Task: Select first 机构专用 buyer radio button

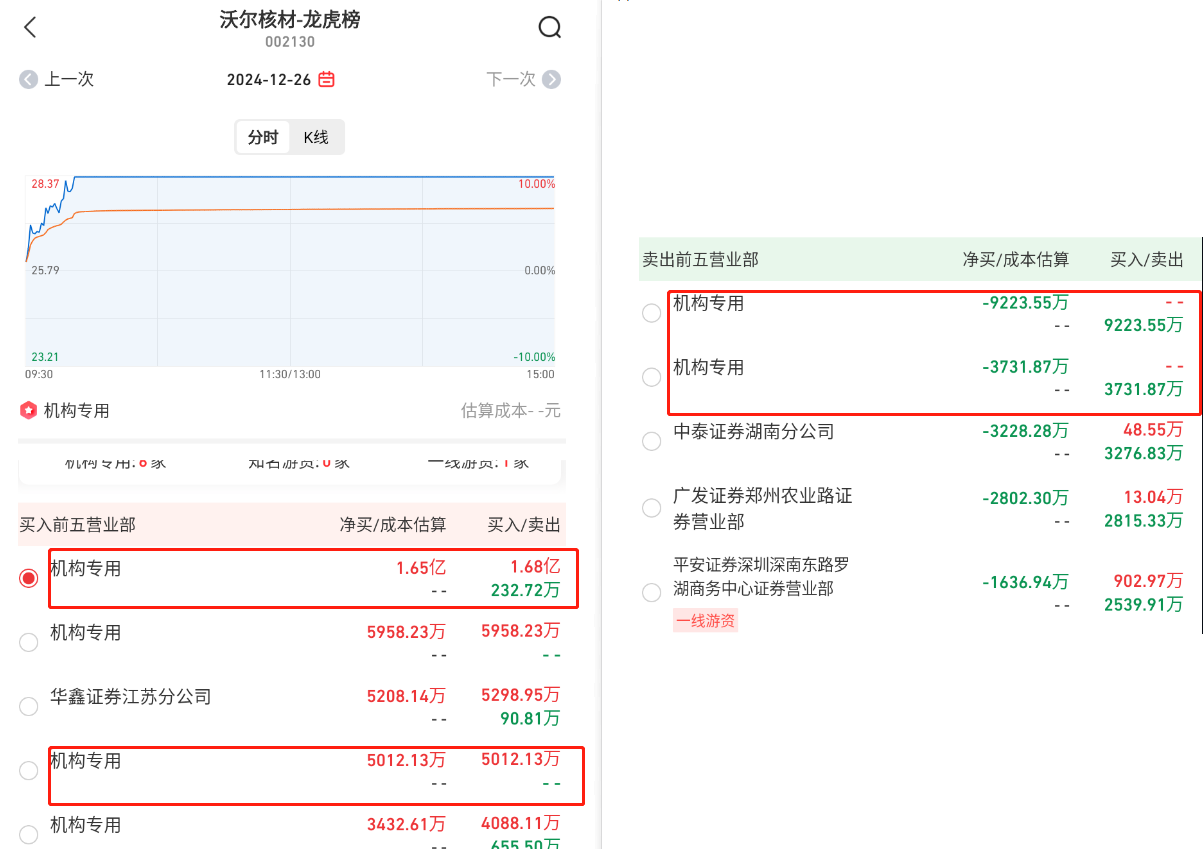Action: click(29, 578)
